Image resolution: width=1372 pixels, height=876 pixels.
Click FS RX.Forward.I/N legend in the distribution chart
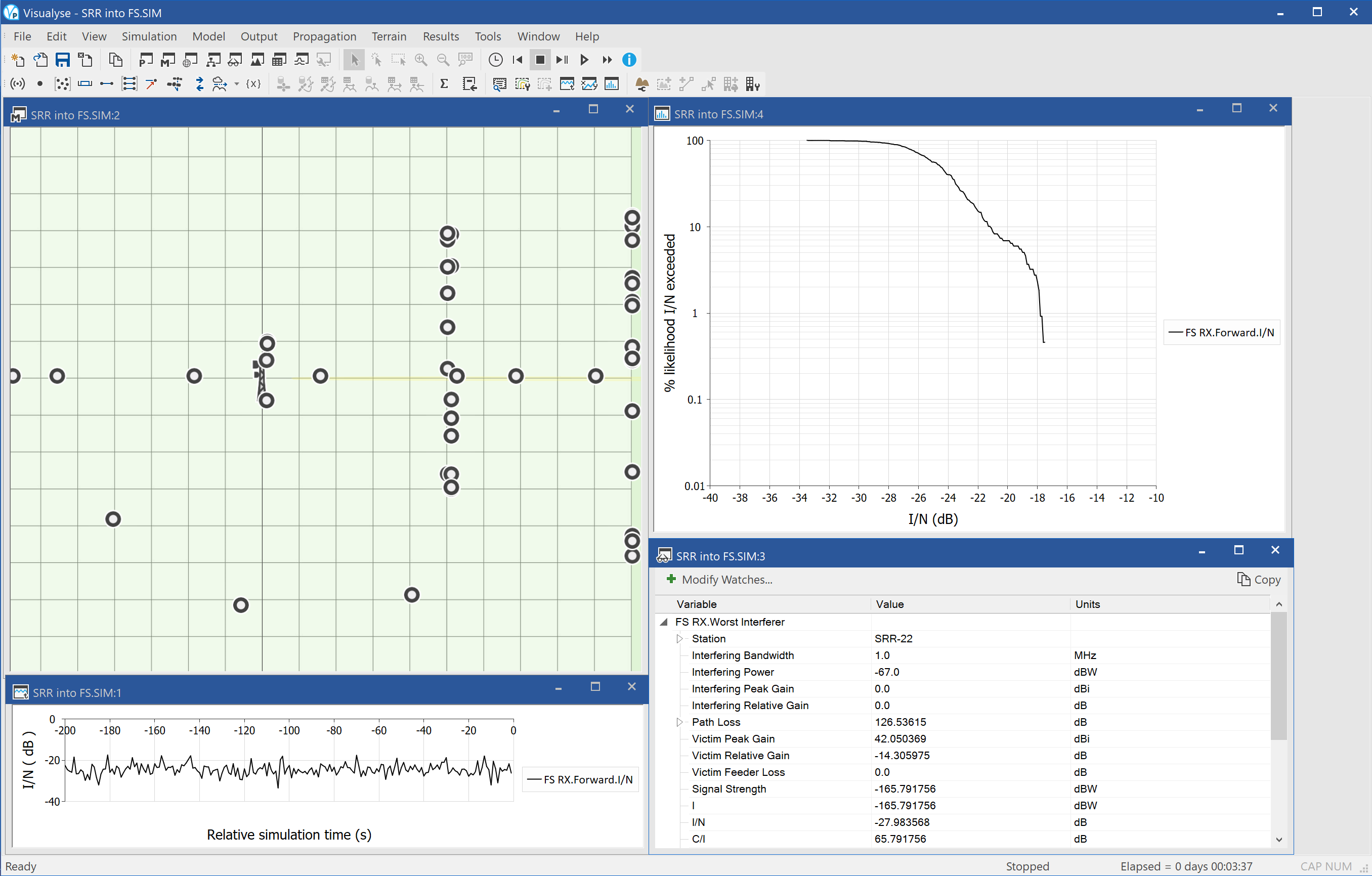click(1222, 333)
